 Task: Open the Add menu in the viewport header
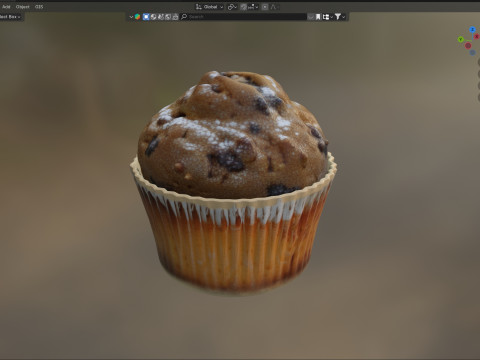[6, 7]
